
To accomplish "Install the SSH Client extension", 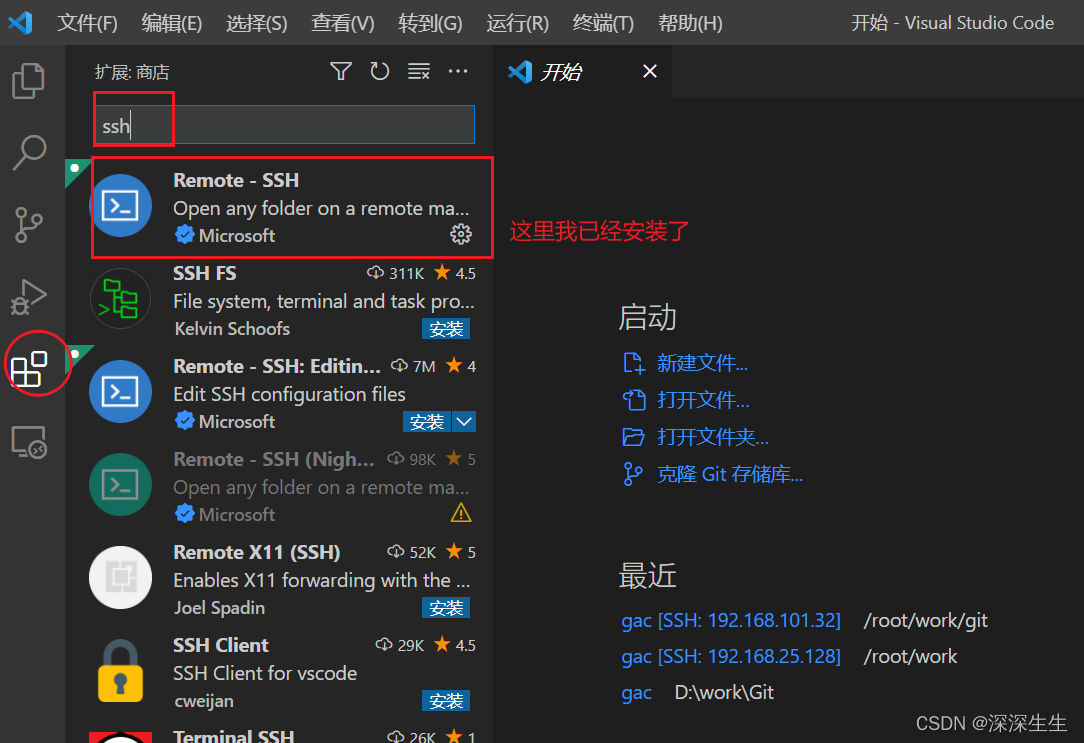I will (x=446, y=701).
